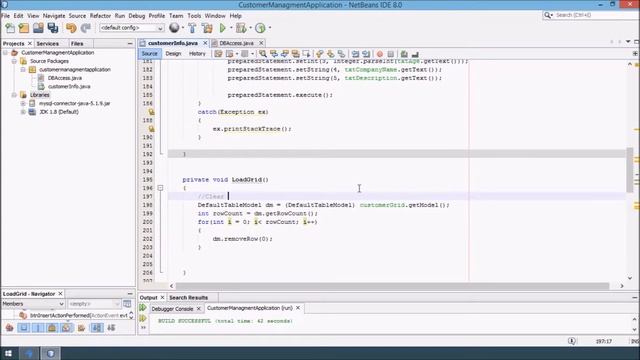Click the Build Project hammer icon
Image resolution: width=640 pixels, height=360 pixels.
click(x=192, y=28)
